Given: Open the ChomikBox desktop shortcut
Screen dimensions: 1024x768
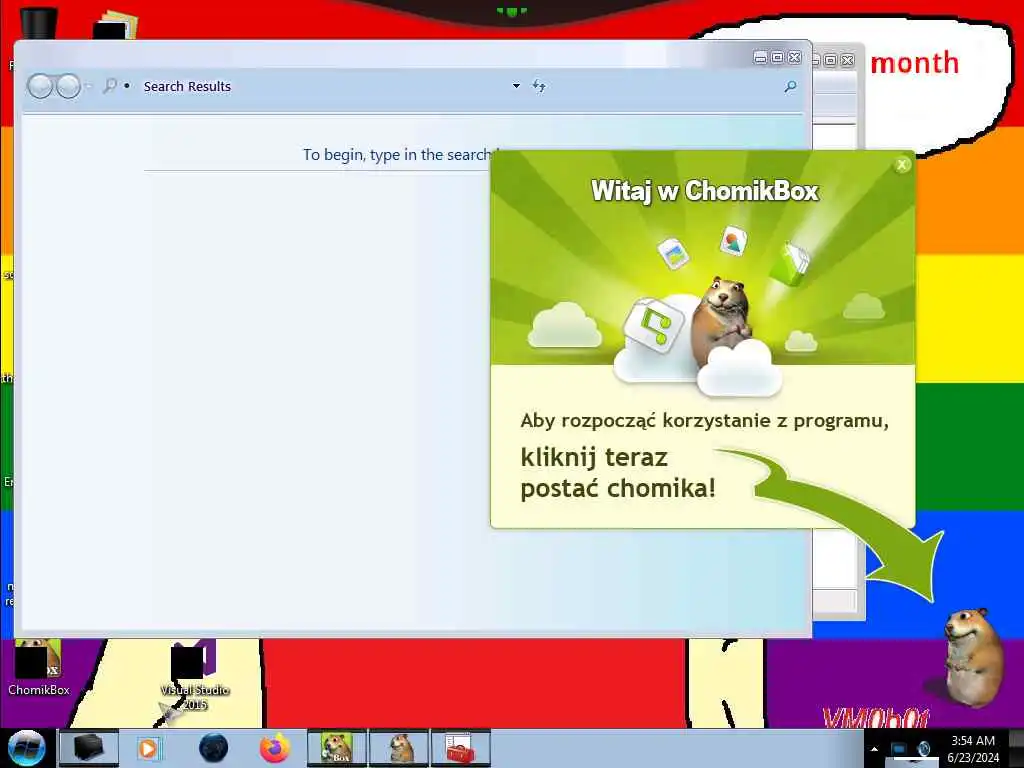Looking at the screenshot, I should click(x=39, y=667).
